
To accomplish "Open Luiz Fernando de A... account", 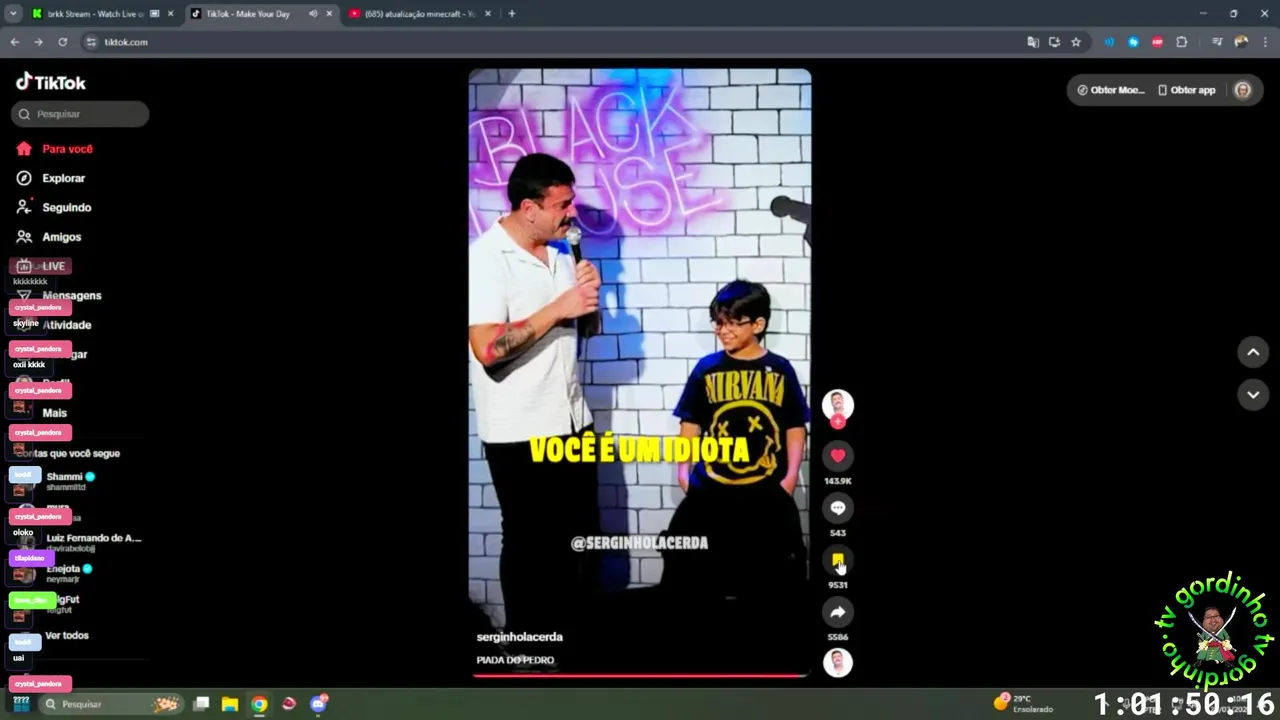I will (x=92, y=542).
